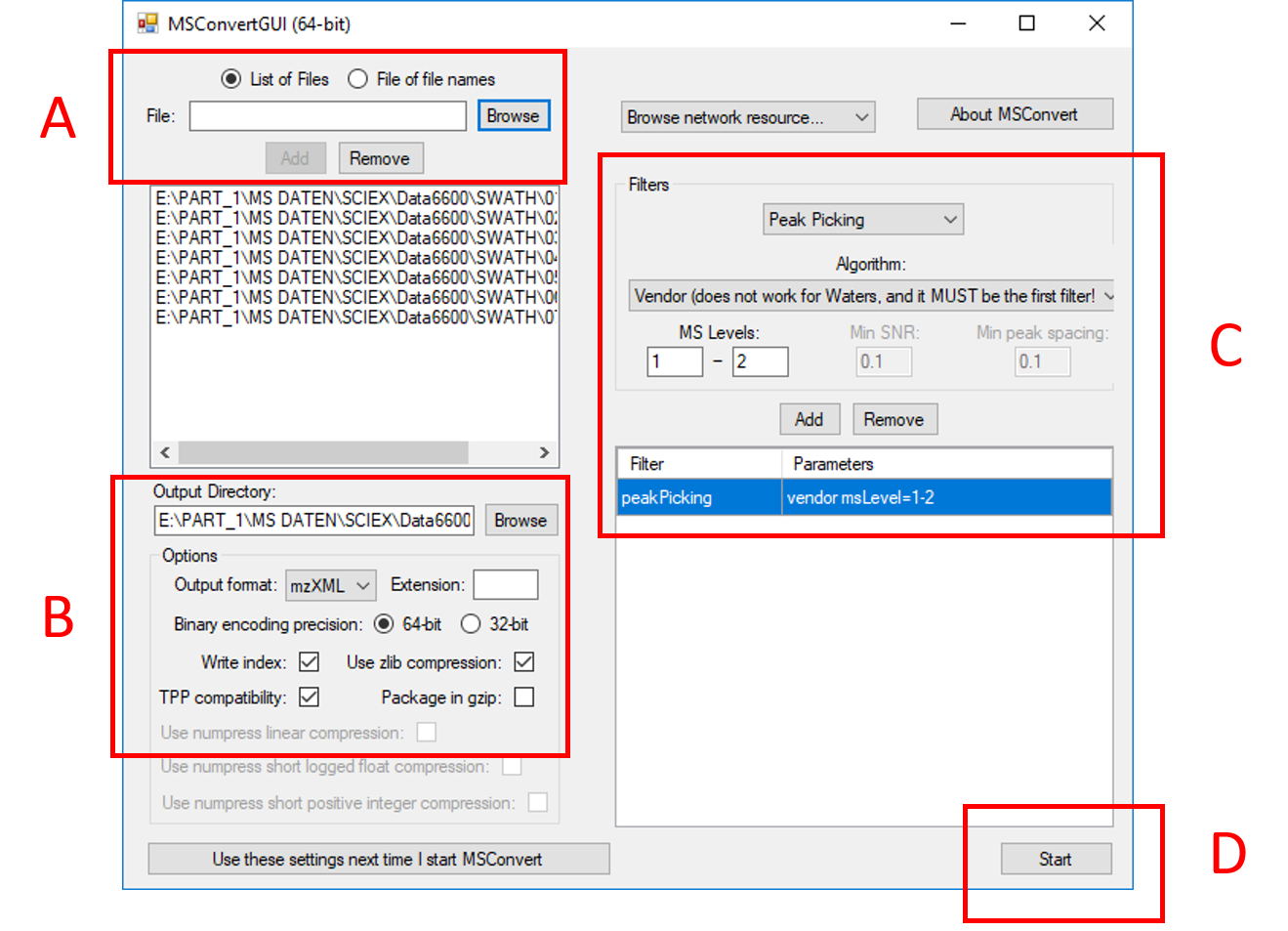
Task: Select the File of file names option
Action: pyautogui.click(x=358, y=79)
